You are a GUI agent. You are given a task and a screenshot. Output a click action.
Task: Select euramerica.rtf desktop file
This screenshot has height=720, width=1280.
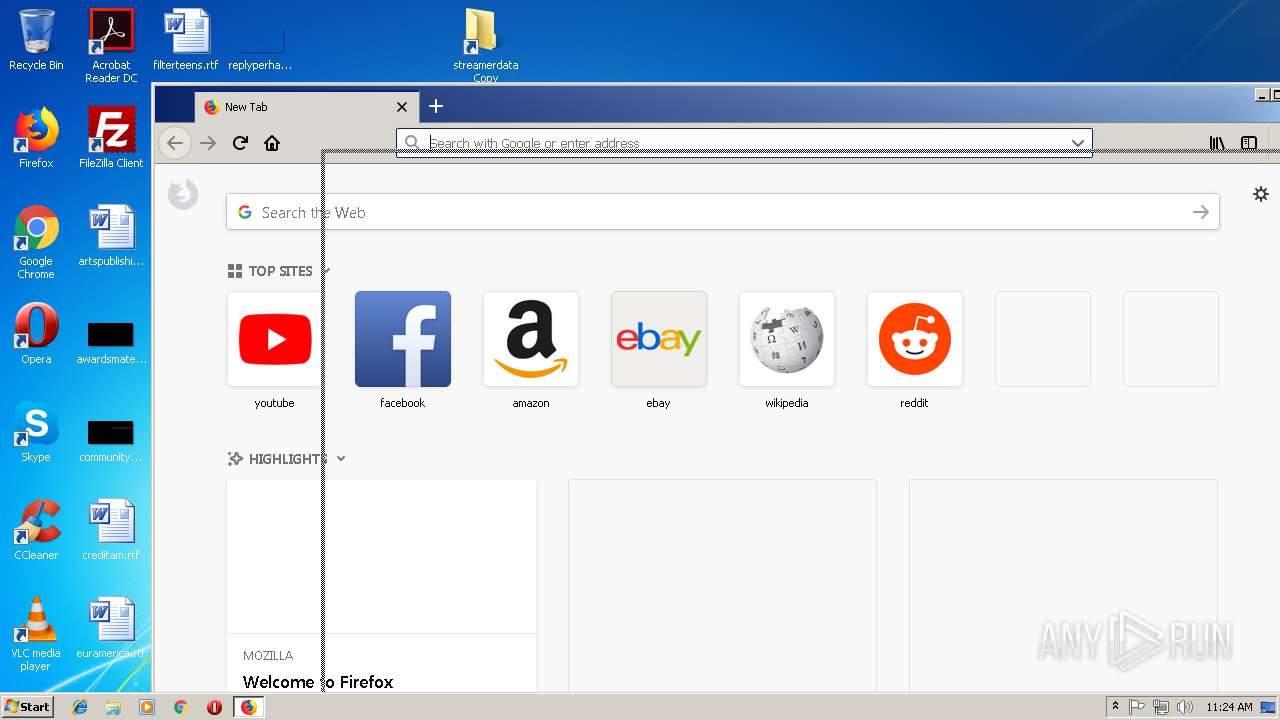tap(111, 628)
